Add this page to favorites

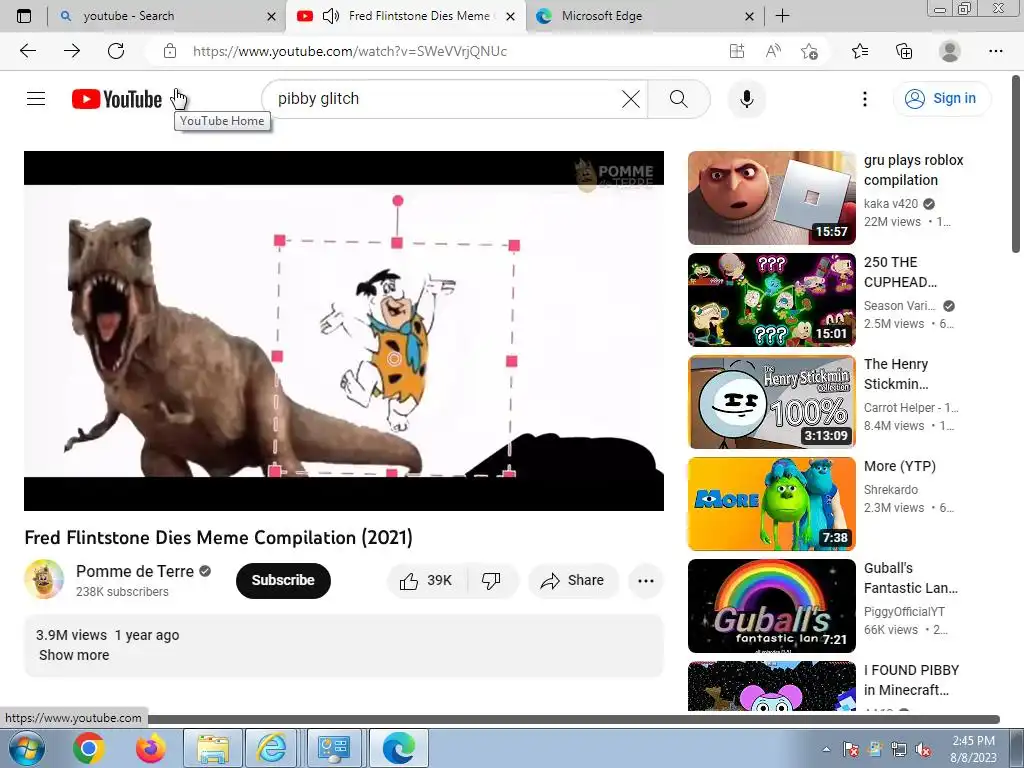coord(809,51)
